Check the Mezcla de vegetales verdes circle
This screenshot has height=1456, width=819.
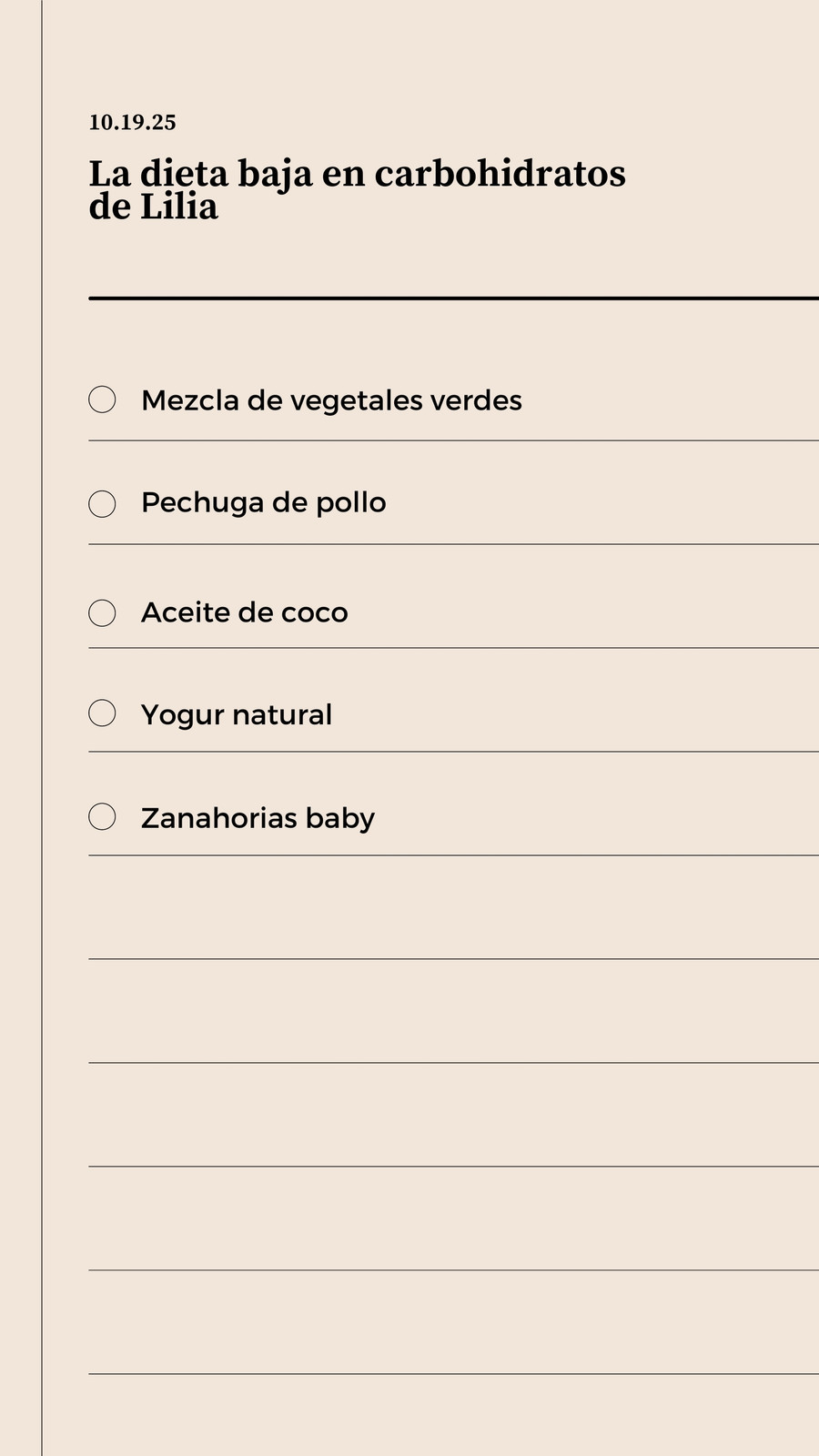pyautogui.click(x=102, y=399)
